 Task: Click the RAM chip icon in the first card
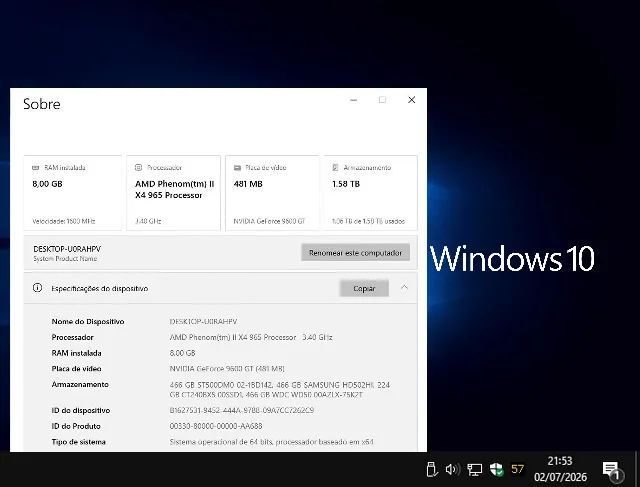coord(36,167)
